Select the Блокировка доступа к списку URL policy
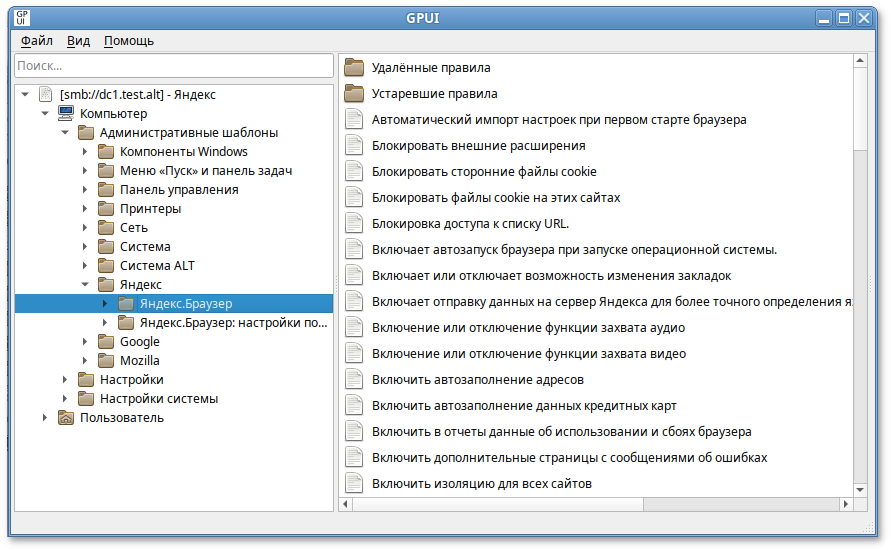This screenshot has width=891, height=551. pos(470,224)
